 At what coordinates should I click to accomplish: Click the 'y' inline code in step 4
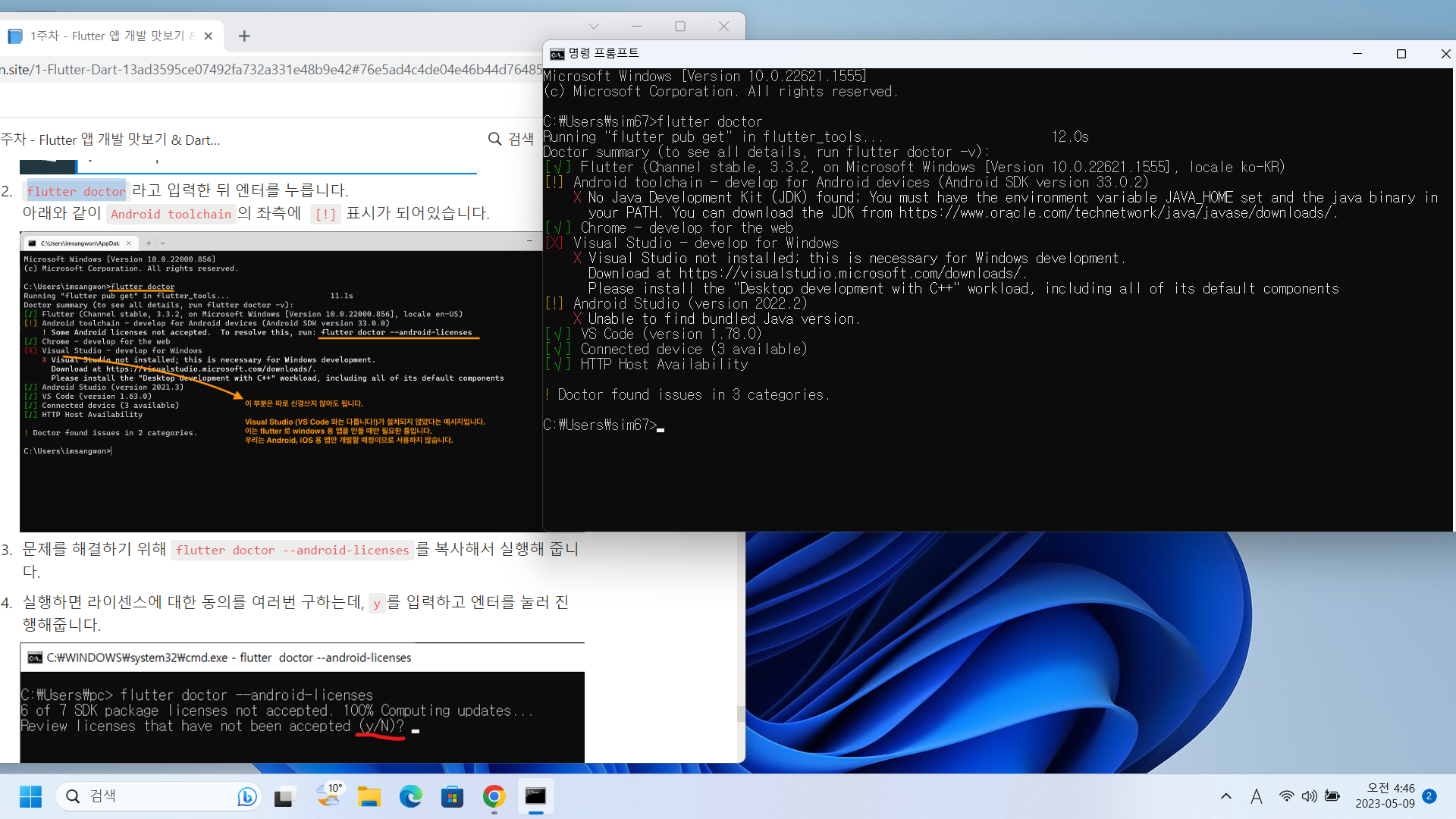377,604
